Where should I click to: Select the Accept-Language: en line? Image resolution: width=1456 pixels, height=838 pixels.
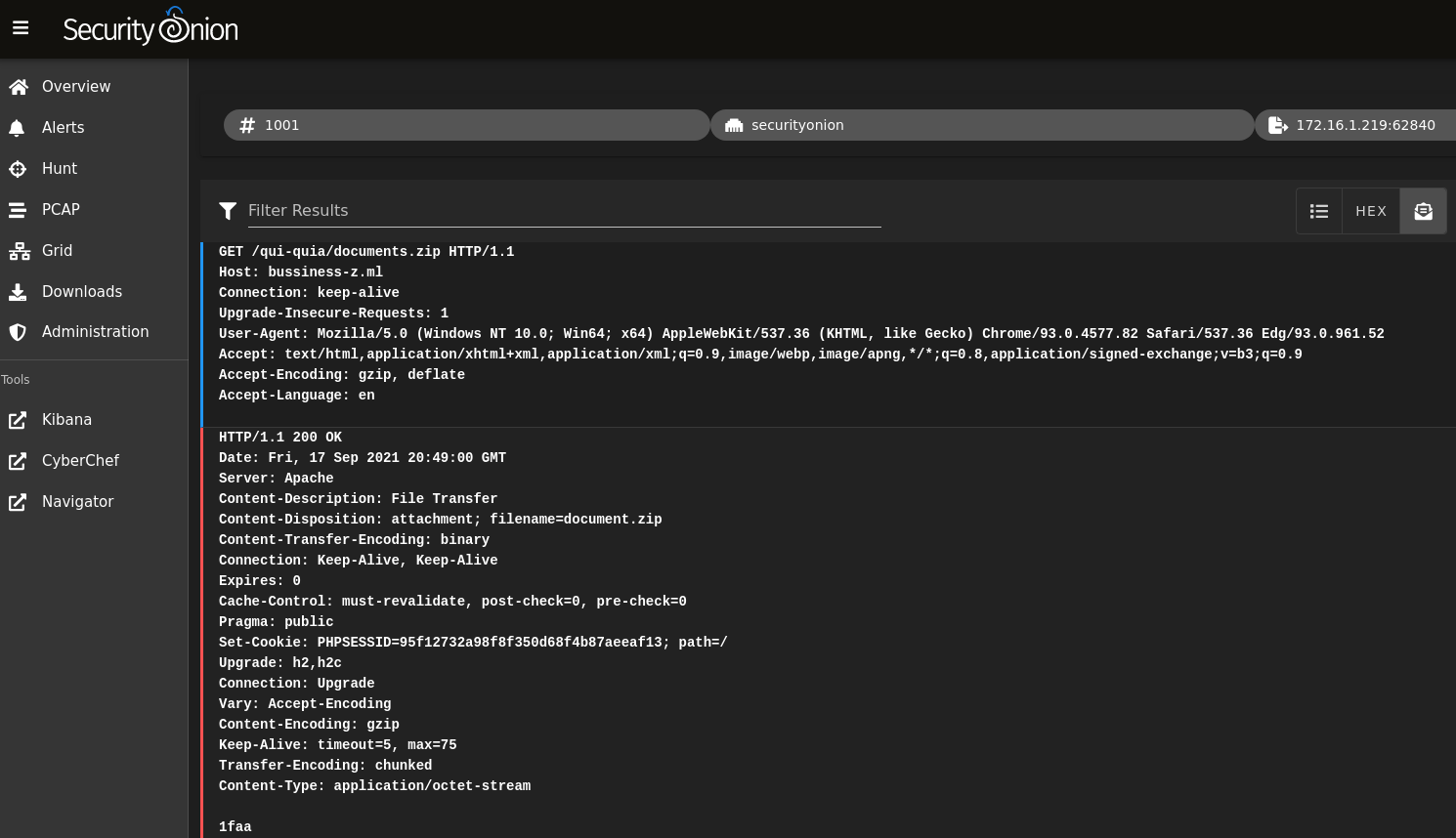click(x=297, y=396)
